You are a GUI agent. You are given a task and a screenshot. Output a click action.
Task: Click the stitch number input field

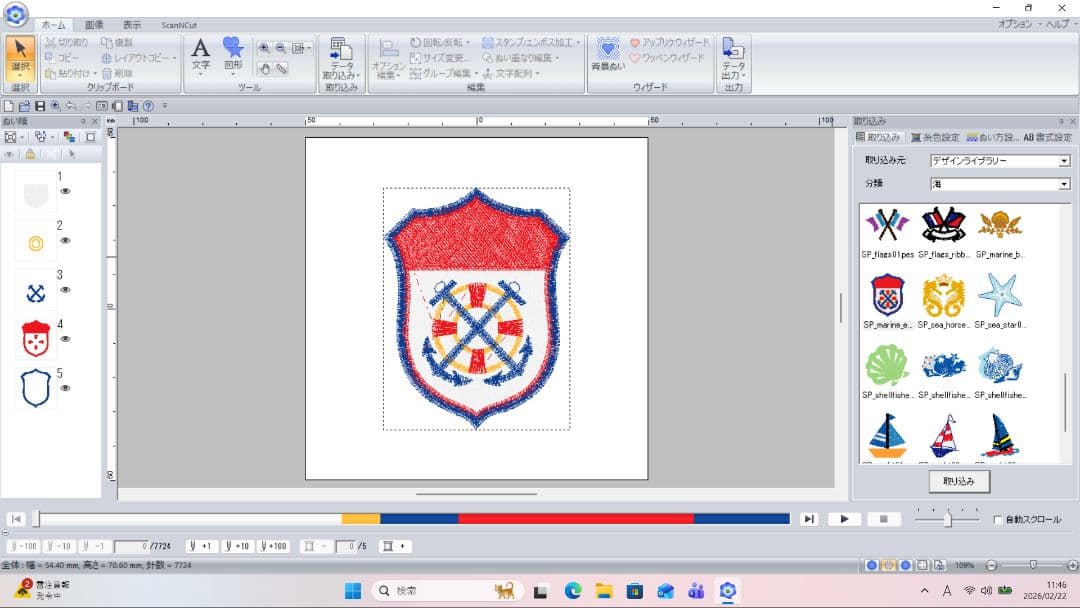132,546
